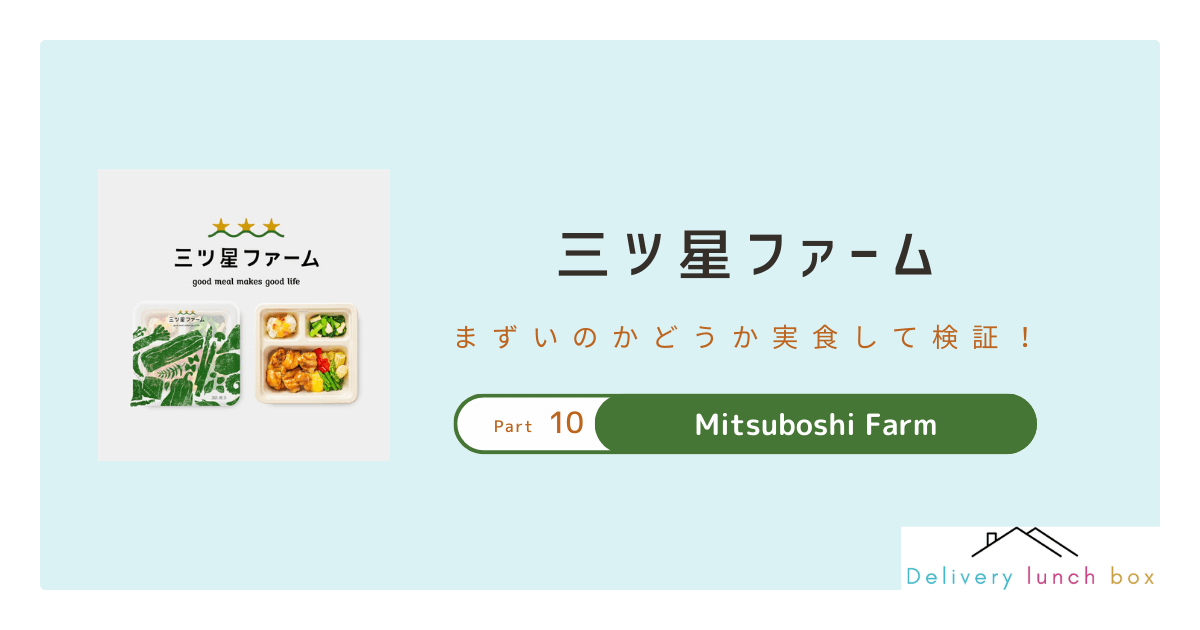The height and width of the screenshot is (630, 1200).
Task: Click the pink word 'lunch' in the logo
Action: click(x=1062, y=577)
